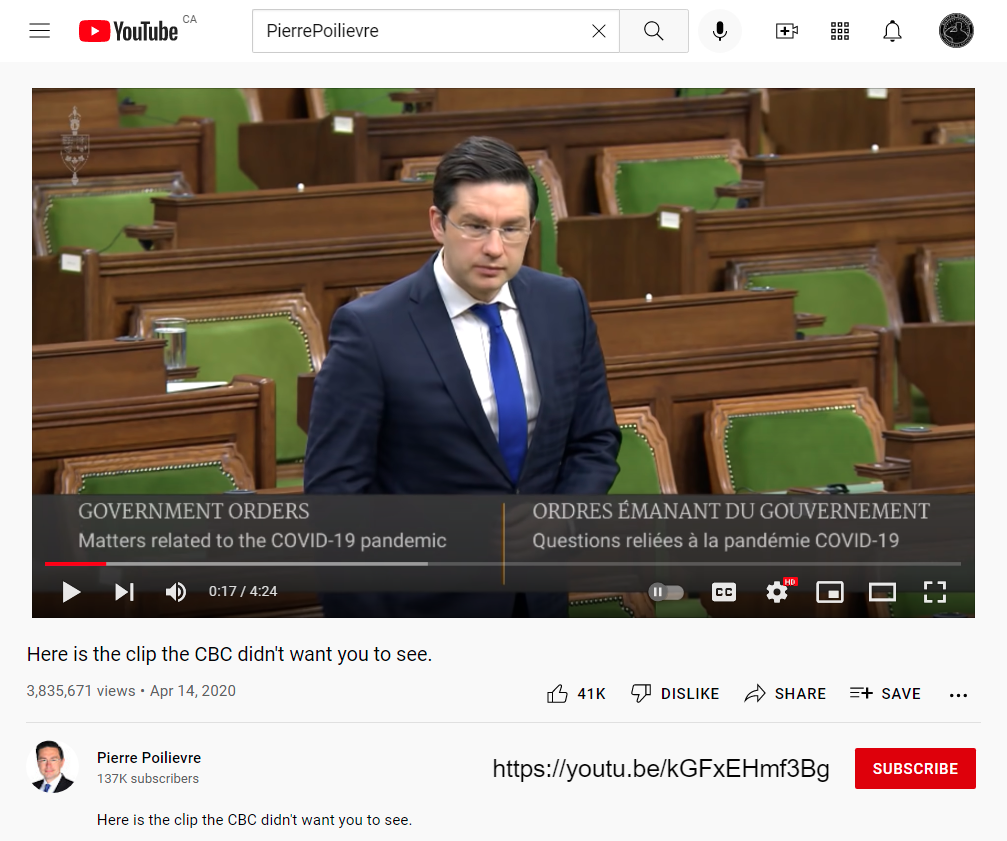
Task: Go to the YouTube home logo
Action: pyautogui.click(x=128, y=31)
